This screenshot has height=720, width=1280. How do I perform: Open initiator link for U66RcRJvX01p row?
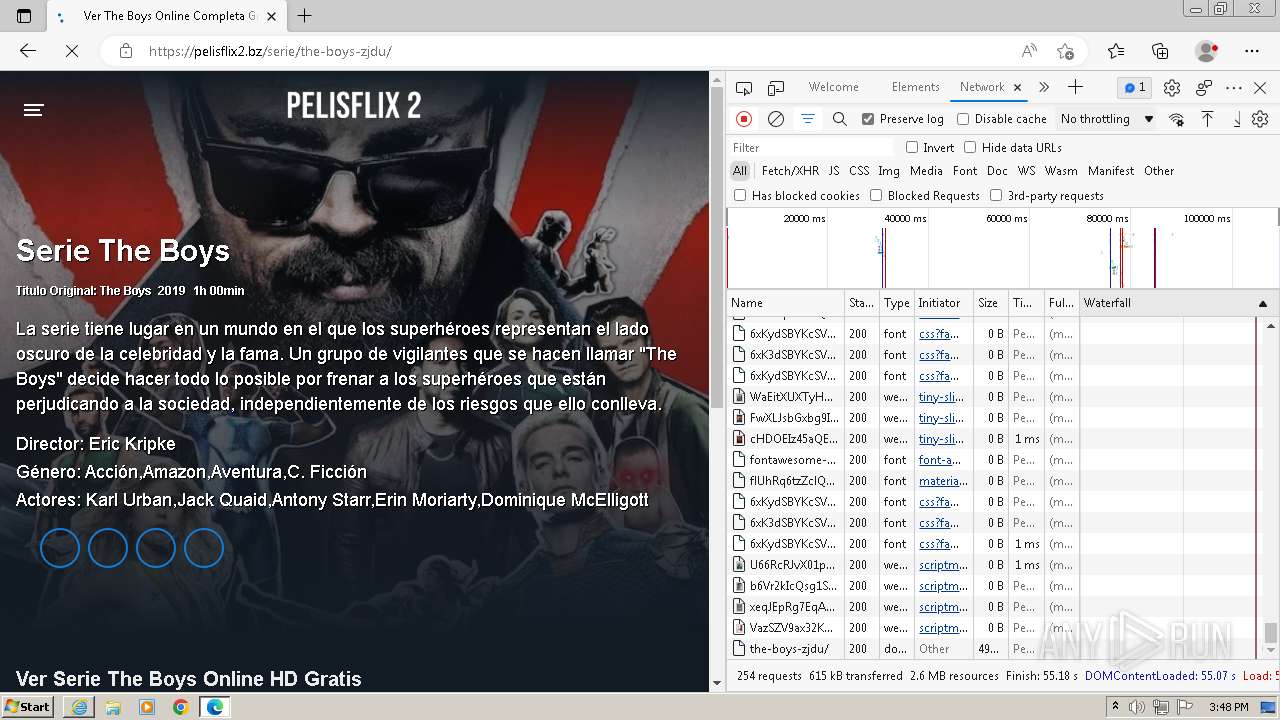(x=943, y=565)
